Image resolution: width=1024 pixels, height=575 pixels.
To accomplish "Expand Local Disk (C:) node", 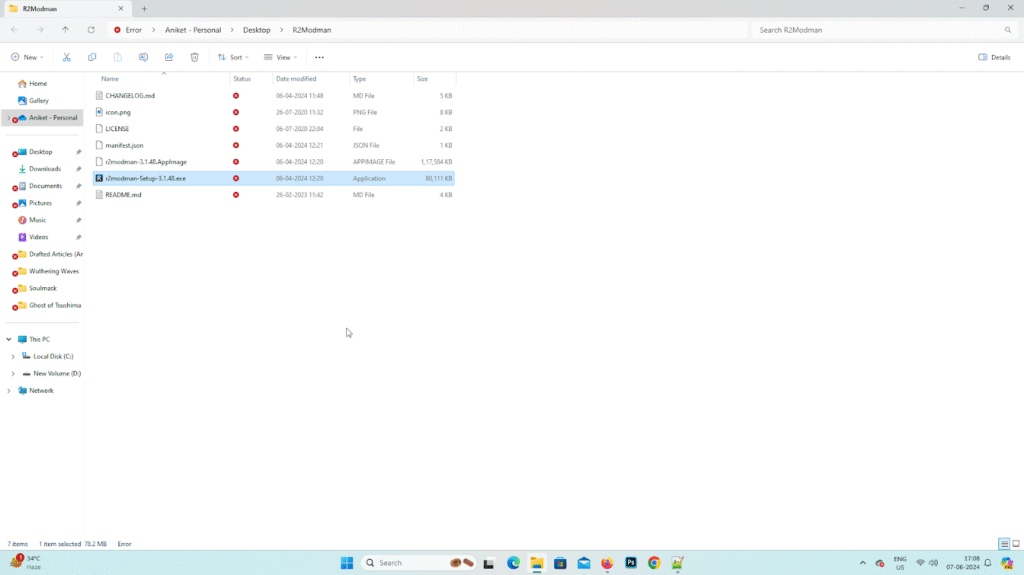I will coord(13,357).
